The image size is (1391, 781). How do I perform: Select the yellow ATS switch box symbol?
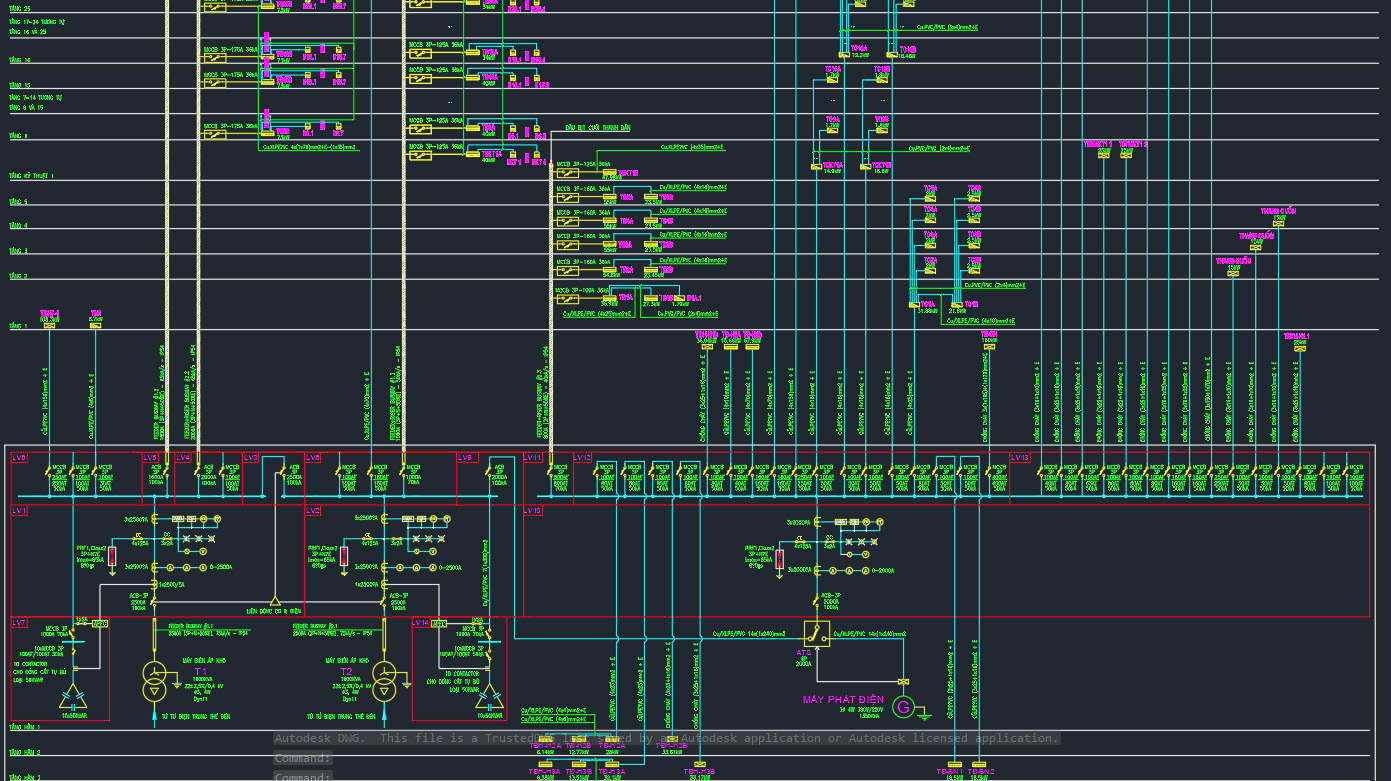click(x=815, y=633)
